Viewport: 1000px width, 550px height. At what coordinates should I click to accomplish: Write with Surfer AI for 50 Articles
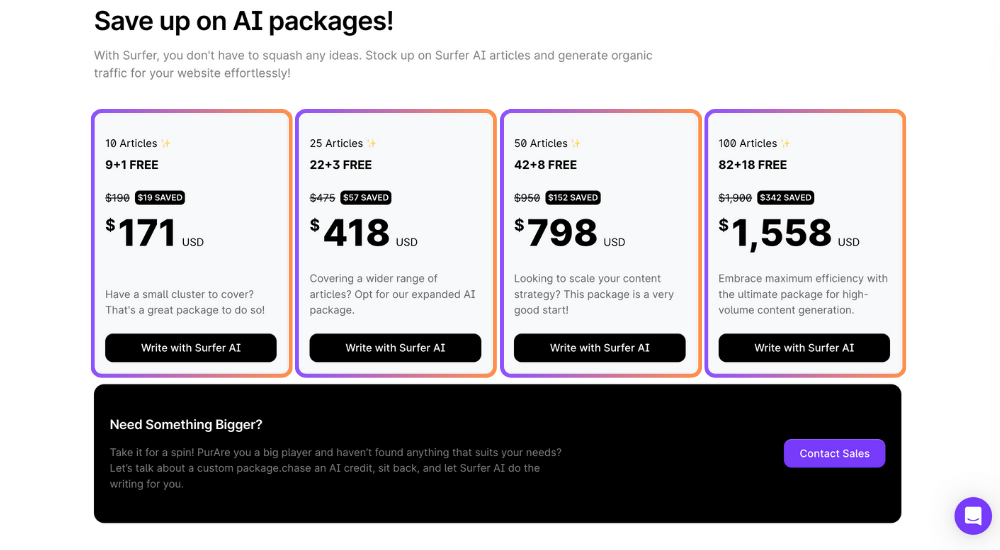pos(599,348)
